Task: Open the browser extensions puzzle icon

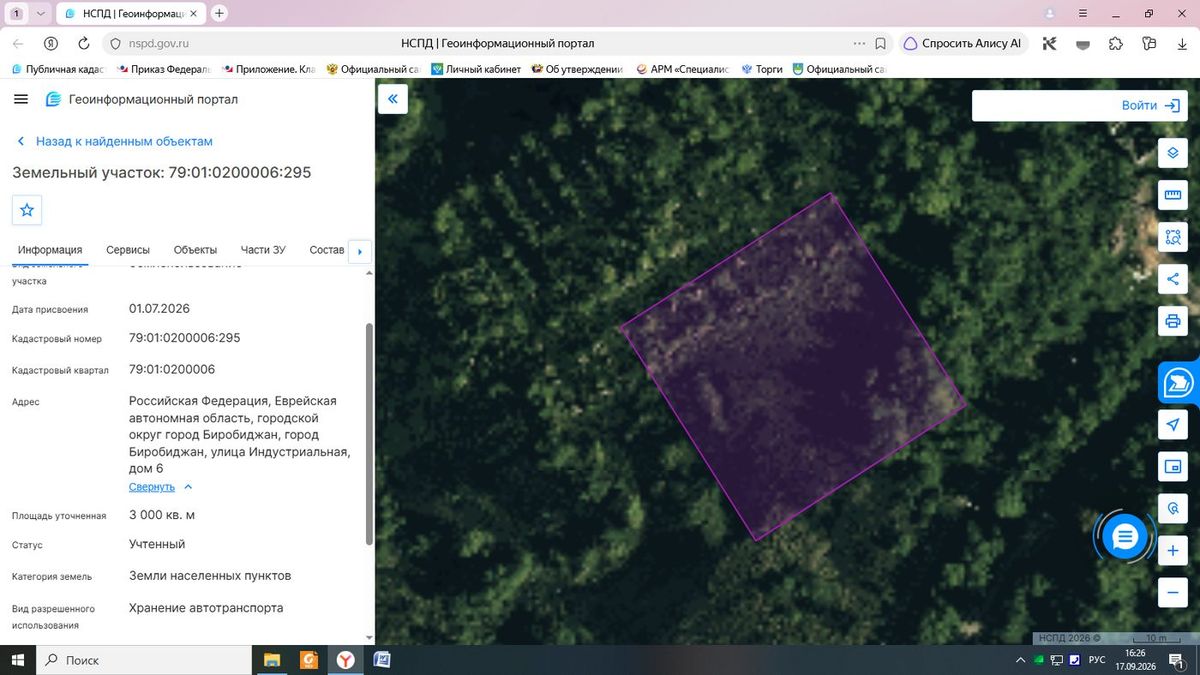Action: click(1116, 44)
